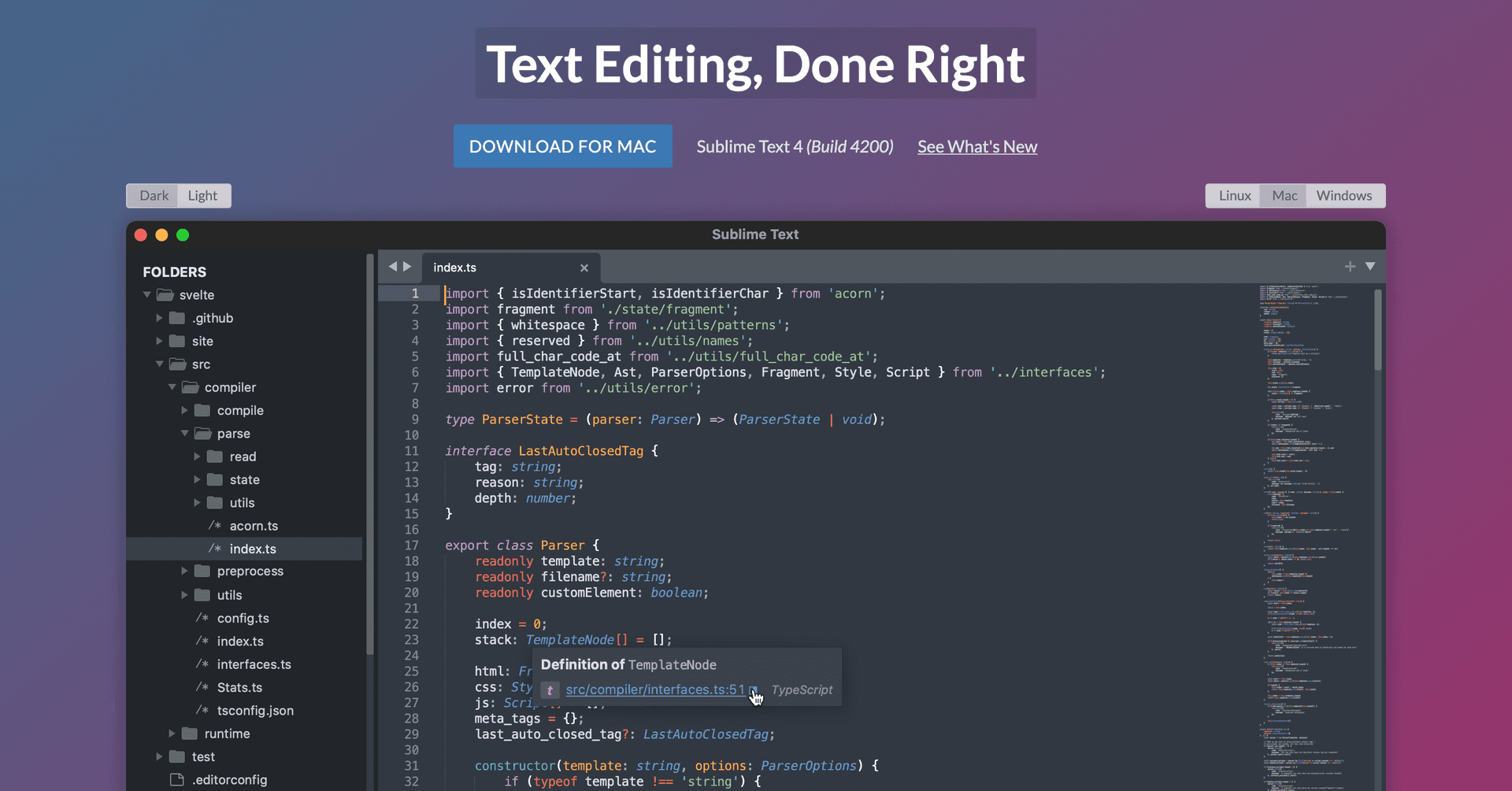Click the folder icon beside preprocess
The width and height of the screenshot is (1512, 791).
click(202, 571)
